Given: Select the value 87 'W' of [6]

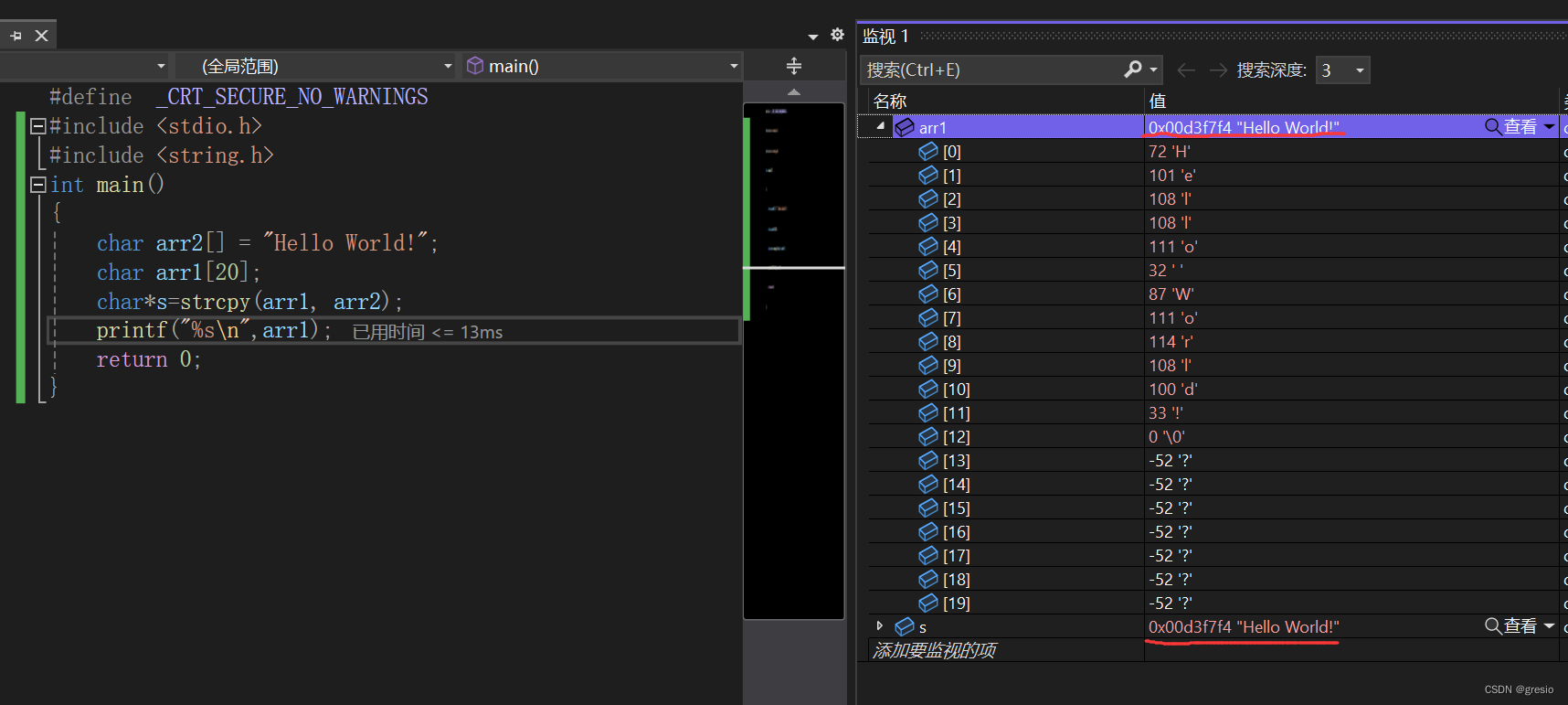Looking at the screenshot, I should (1171, 294).
